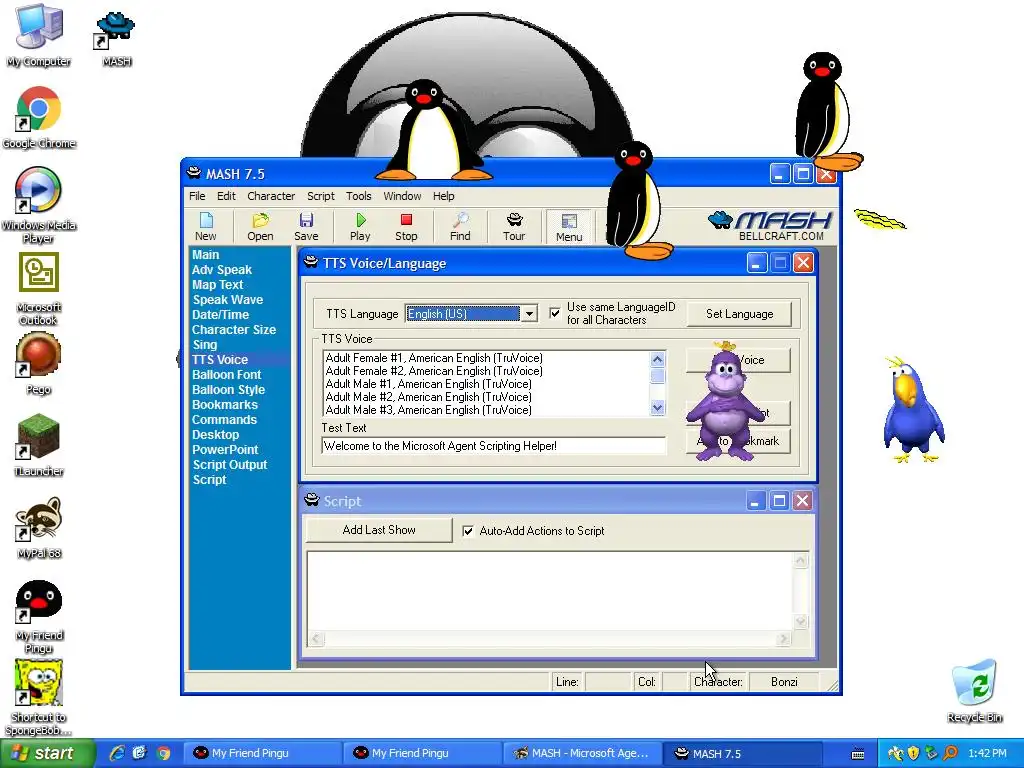Click the Test Text input field
Viewport: 1024px width, 768px height.
(x=494, y=446)
